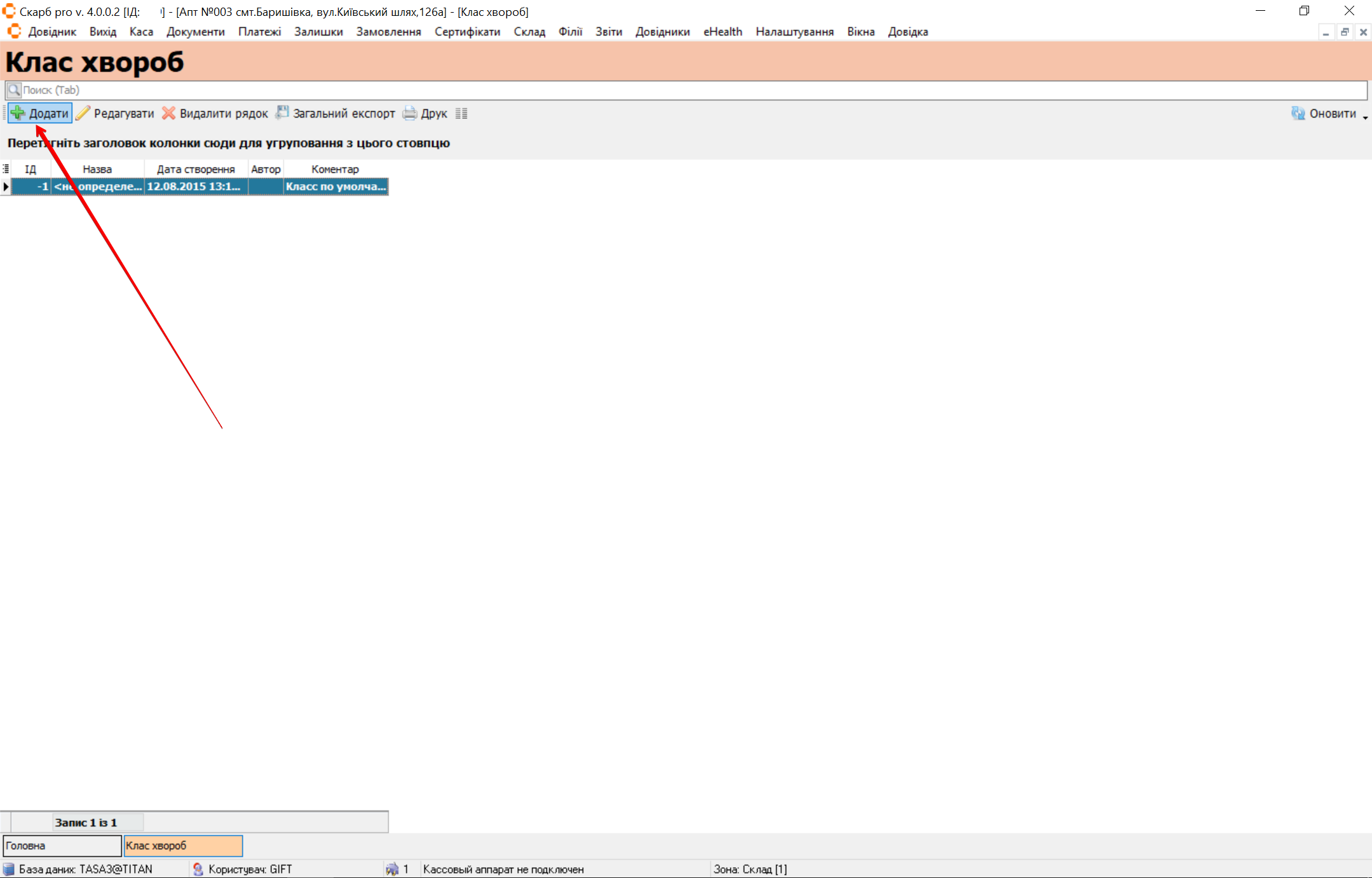Click the printer Друк icon

[410, 113]
